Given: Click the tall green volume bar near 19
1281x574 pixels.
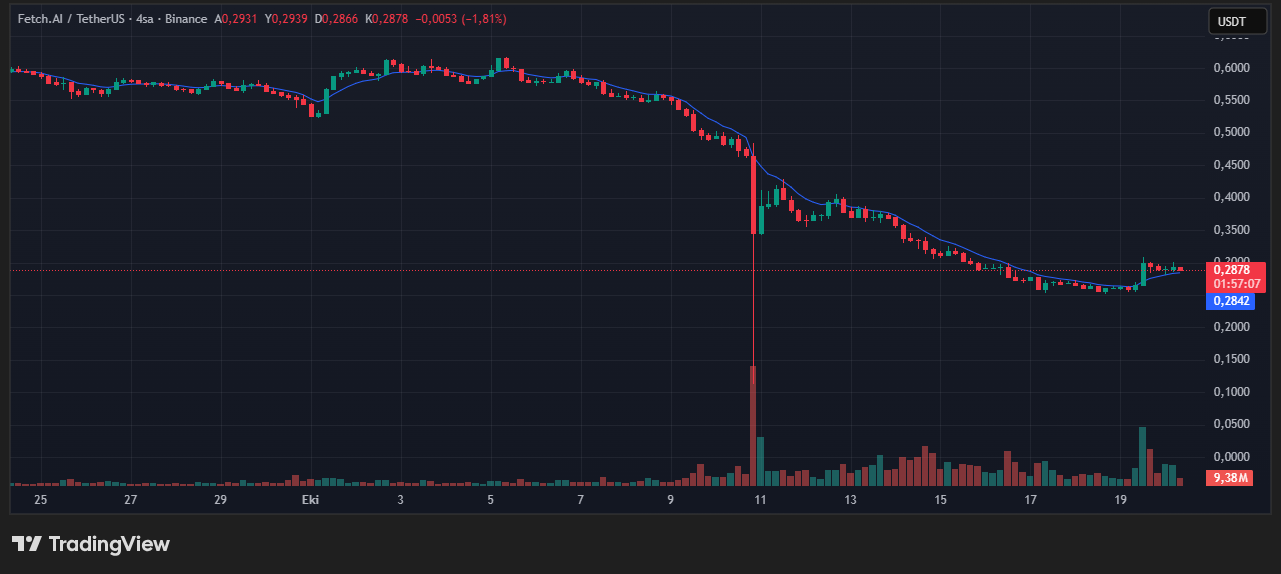Looking at the screenshot, I should click(x=1142, y=456).
